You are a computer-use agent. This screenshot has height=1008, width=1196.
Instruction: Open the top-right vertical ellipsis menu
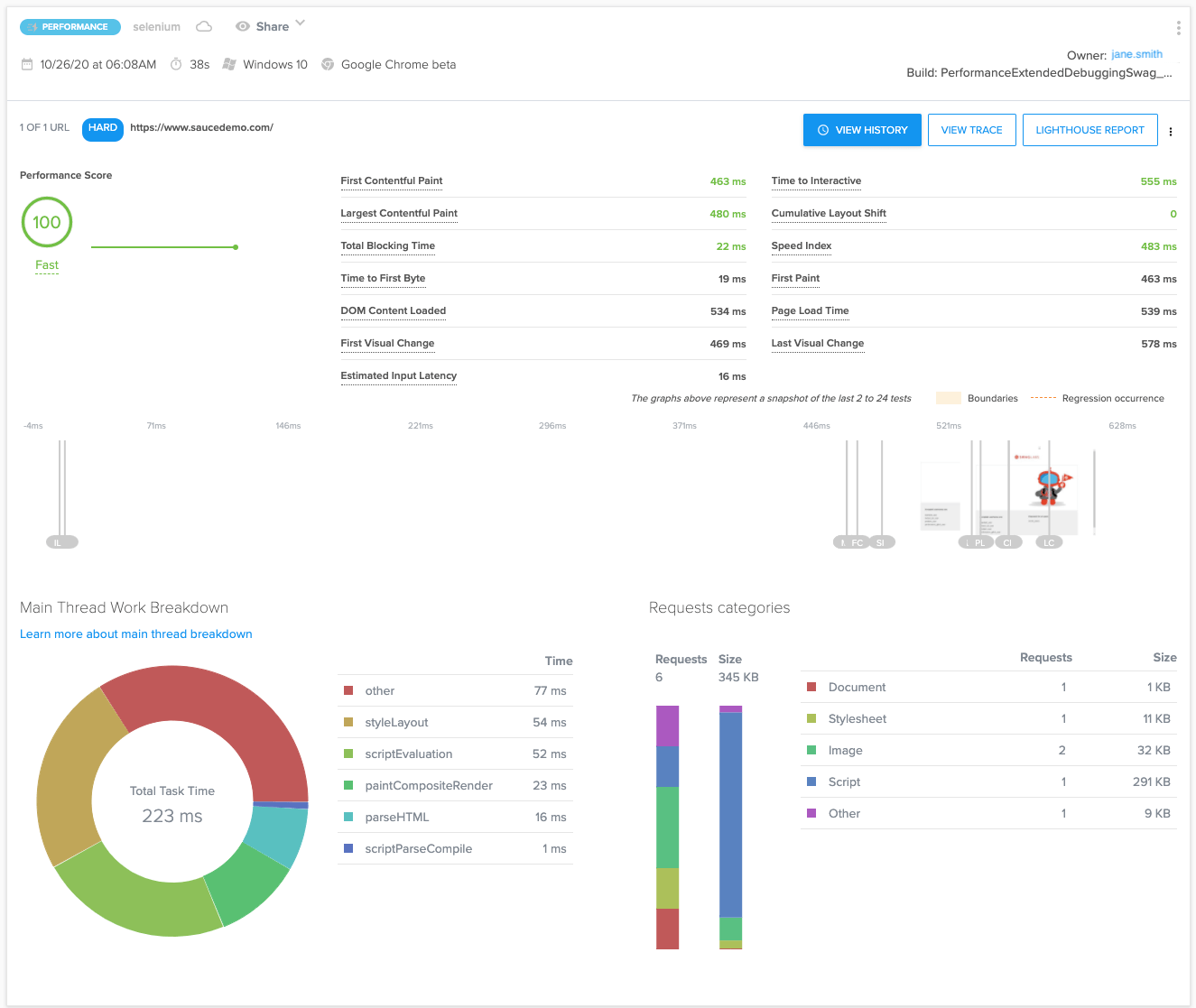click(x=1178, y=28)
